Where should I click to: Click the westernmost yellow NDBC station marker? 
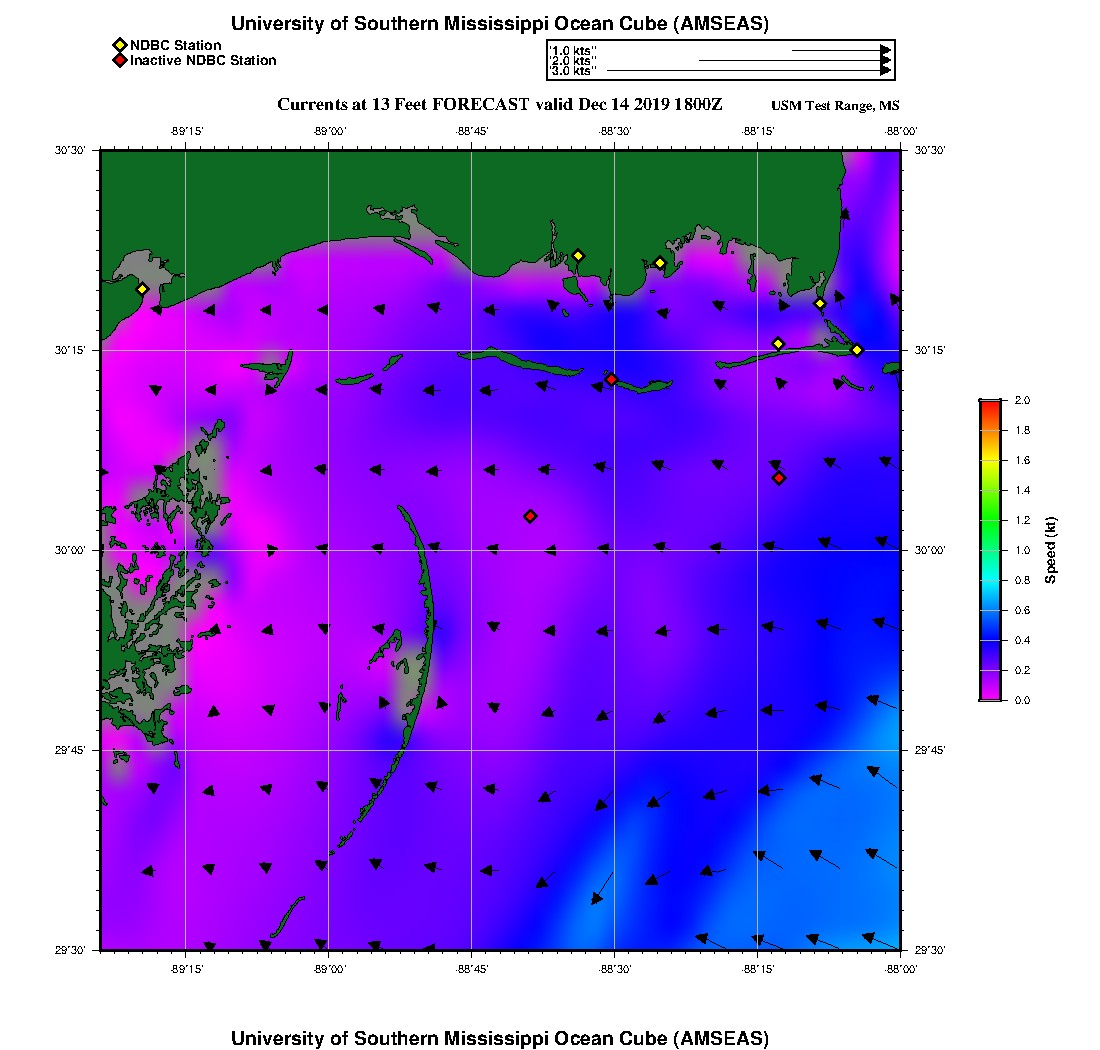[x=142, y=289]
